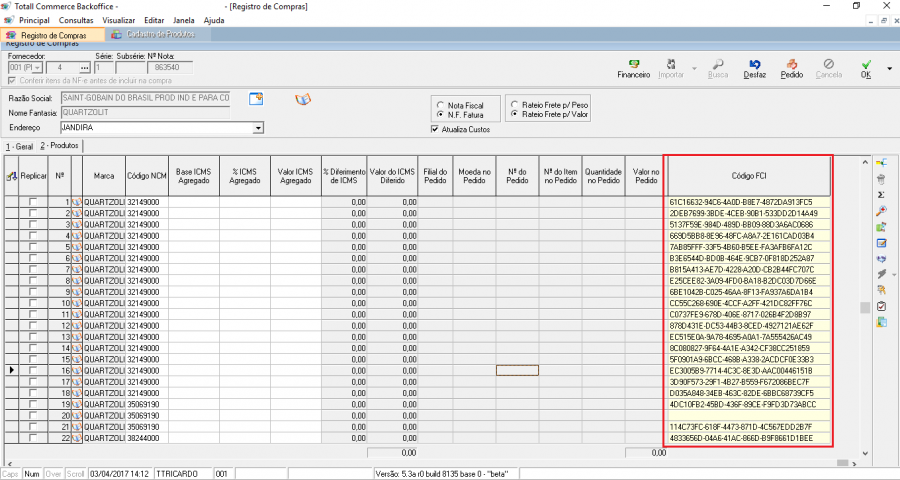The width and height of the screenshot is (900, 480).
Task: Open the Fornecedor 001 dropdown
Action: tap(35, 68)
